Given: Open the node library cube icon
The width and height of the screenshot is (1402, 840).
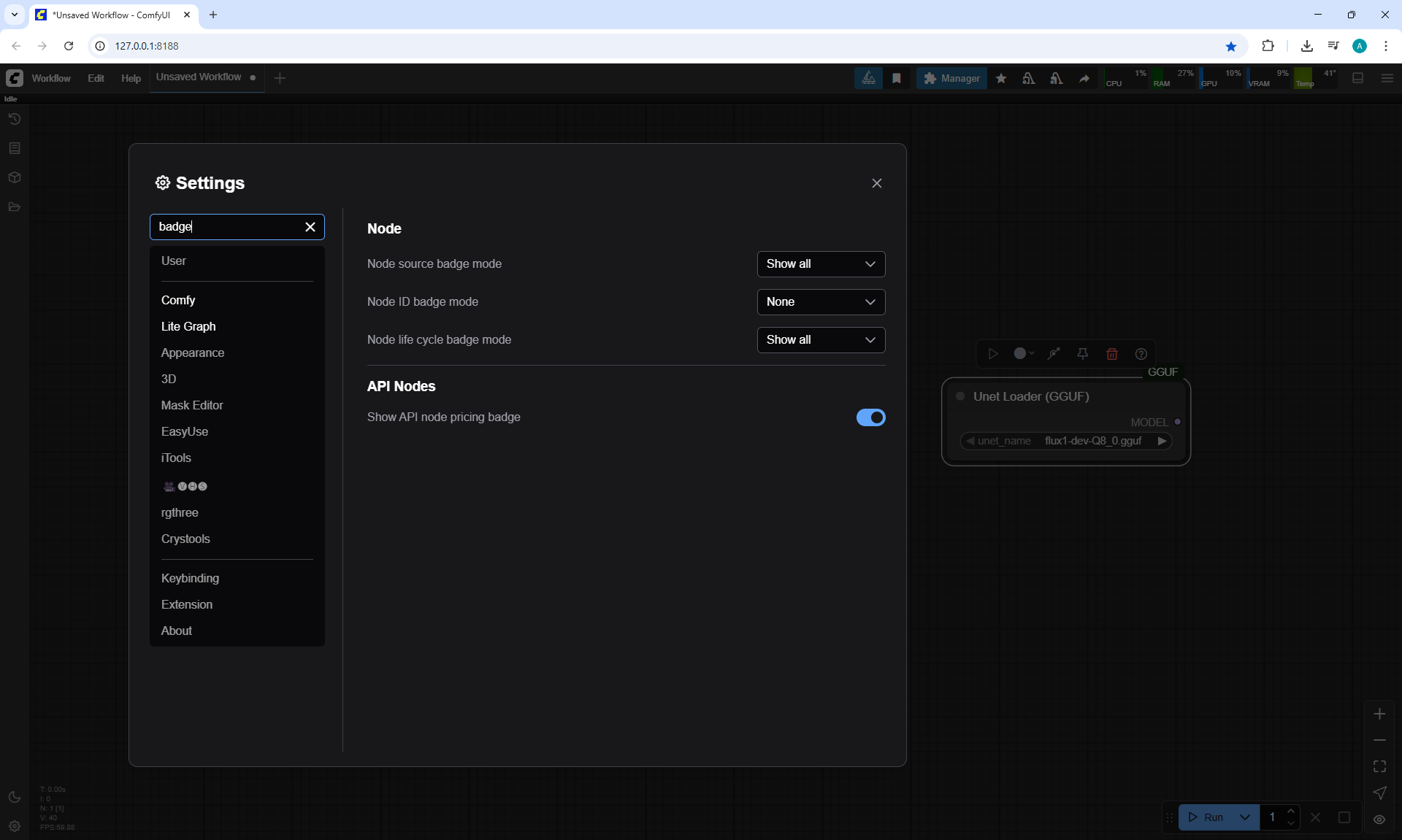Looking at the screenshot, I should 14,177.
